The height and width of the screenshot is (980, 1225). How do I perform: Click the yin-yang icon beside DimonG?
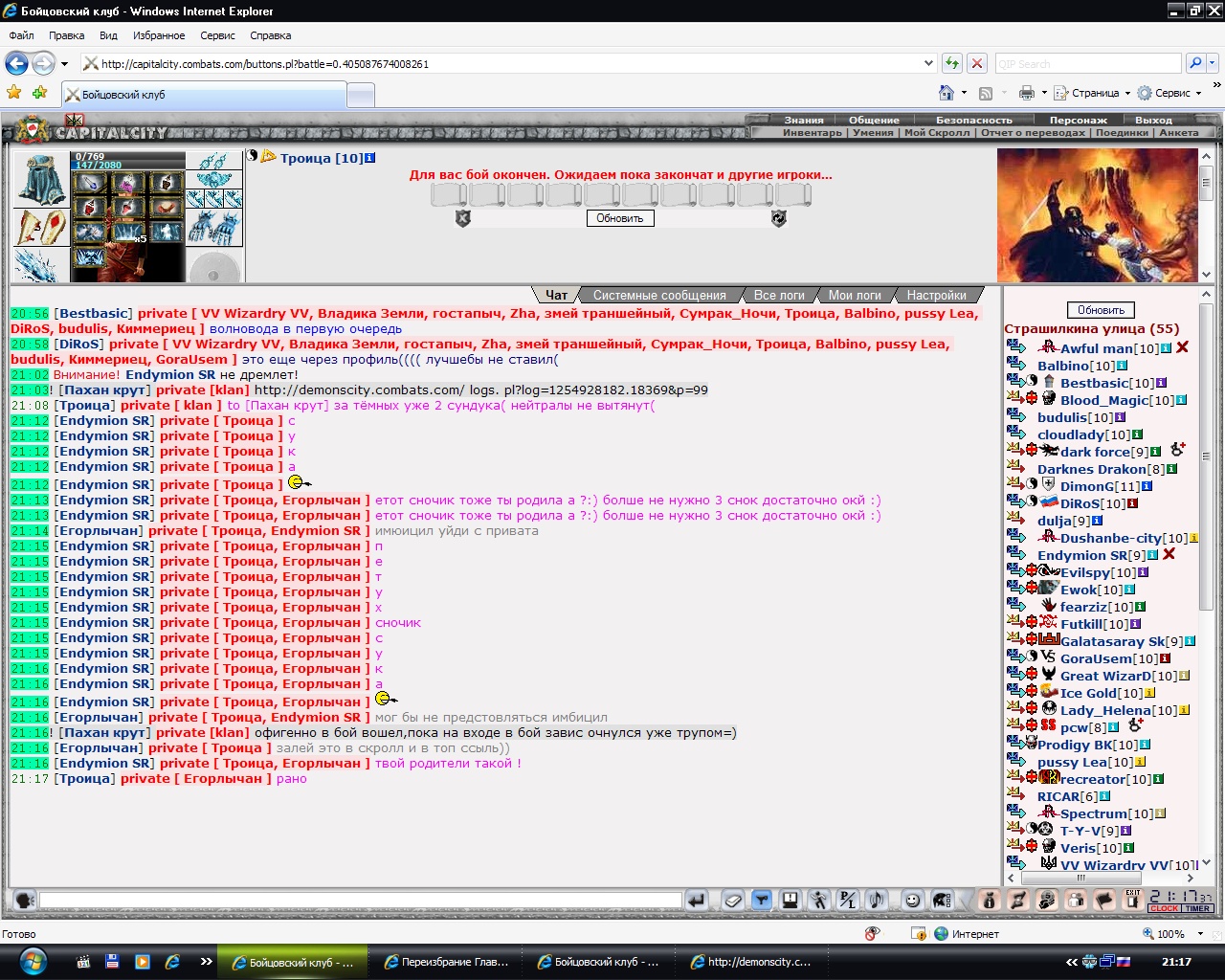[x=1033, y=485]
